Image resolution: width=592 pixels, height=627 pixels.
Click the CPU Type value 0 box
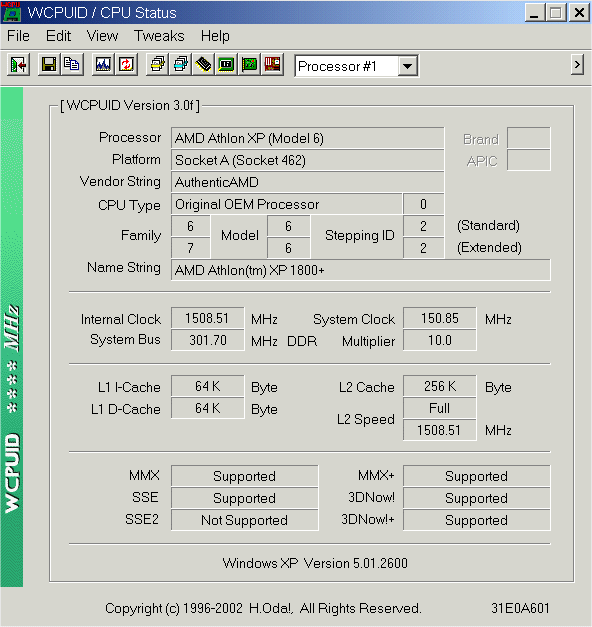click(424, 204)
